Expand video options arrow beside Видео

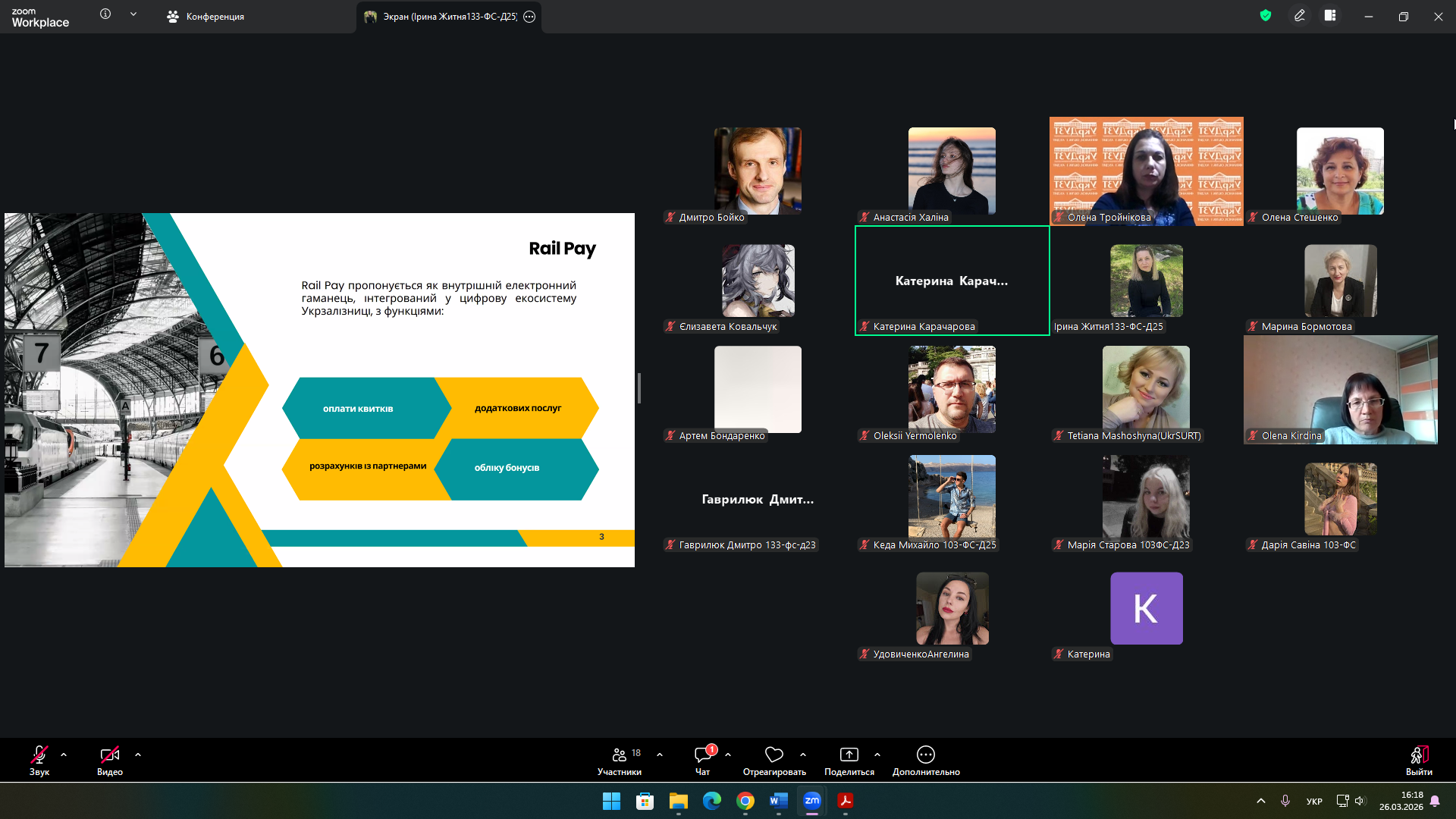[x=138, y=755]
